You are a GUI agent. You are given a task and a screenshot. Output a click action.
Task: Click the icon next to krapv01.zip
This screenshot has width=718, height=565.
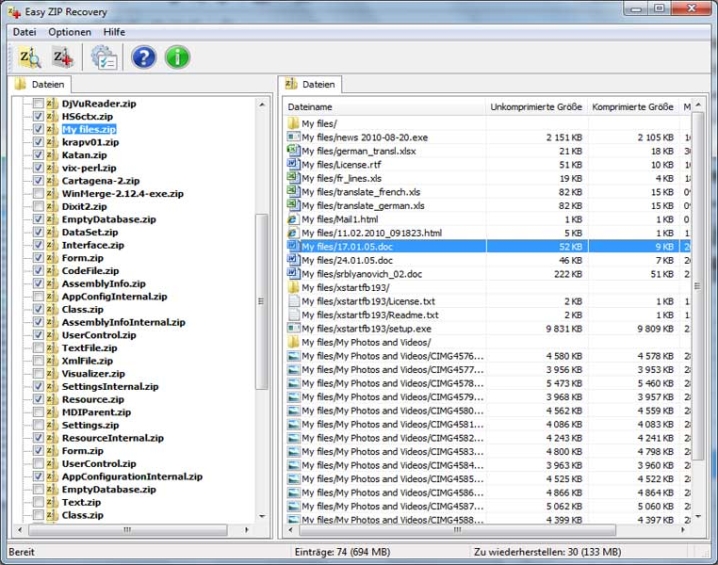pos(53,142)
